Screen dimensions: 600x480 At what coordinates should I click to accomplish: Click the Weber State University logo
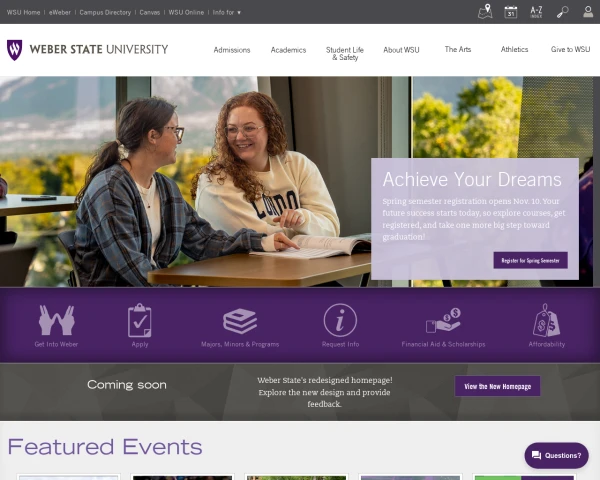point(88,50)
